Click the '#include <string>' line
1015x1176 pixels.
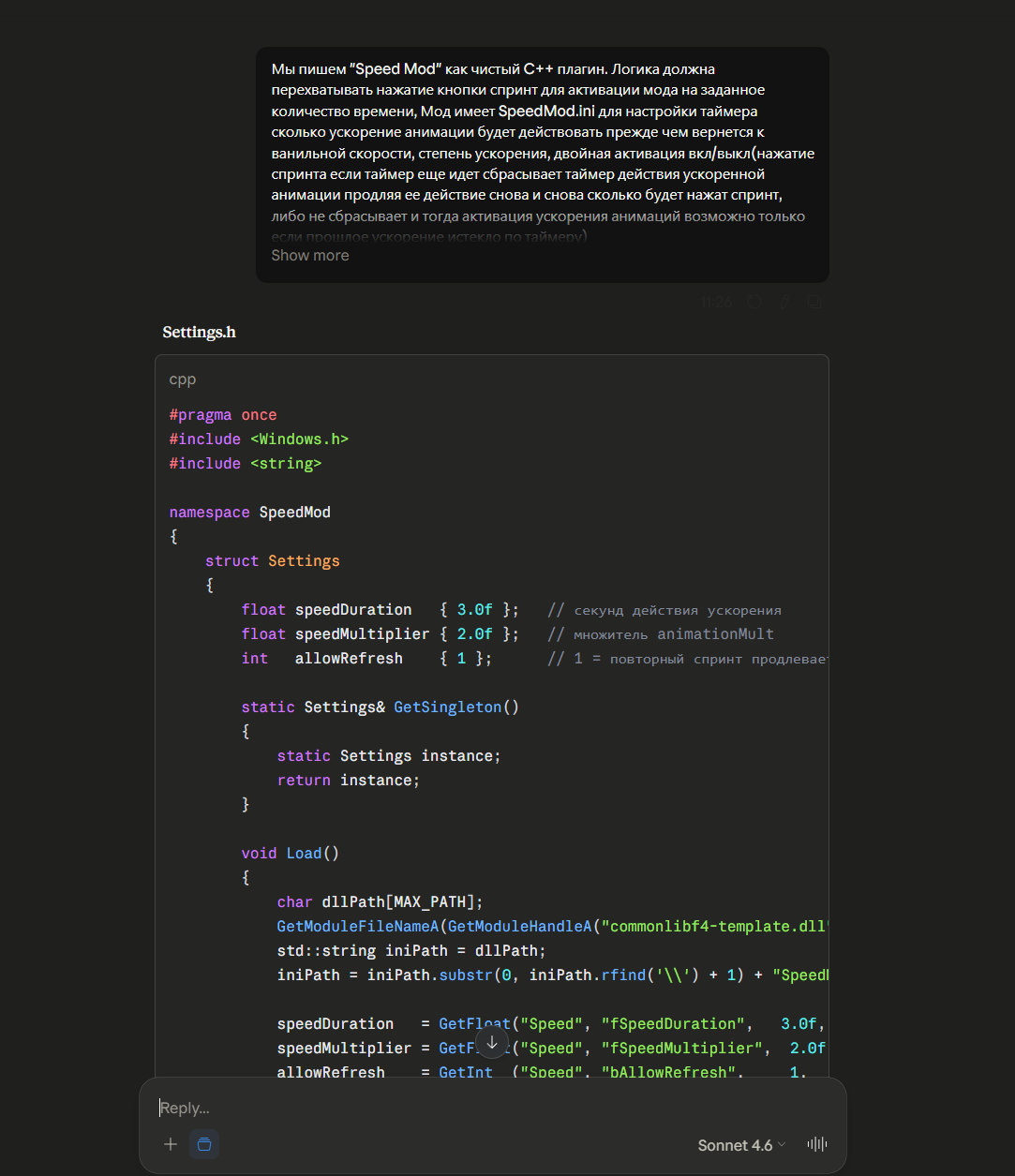[246, 464]
